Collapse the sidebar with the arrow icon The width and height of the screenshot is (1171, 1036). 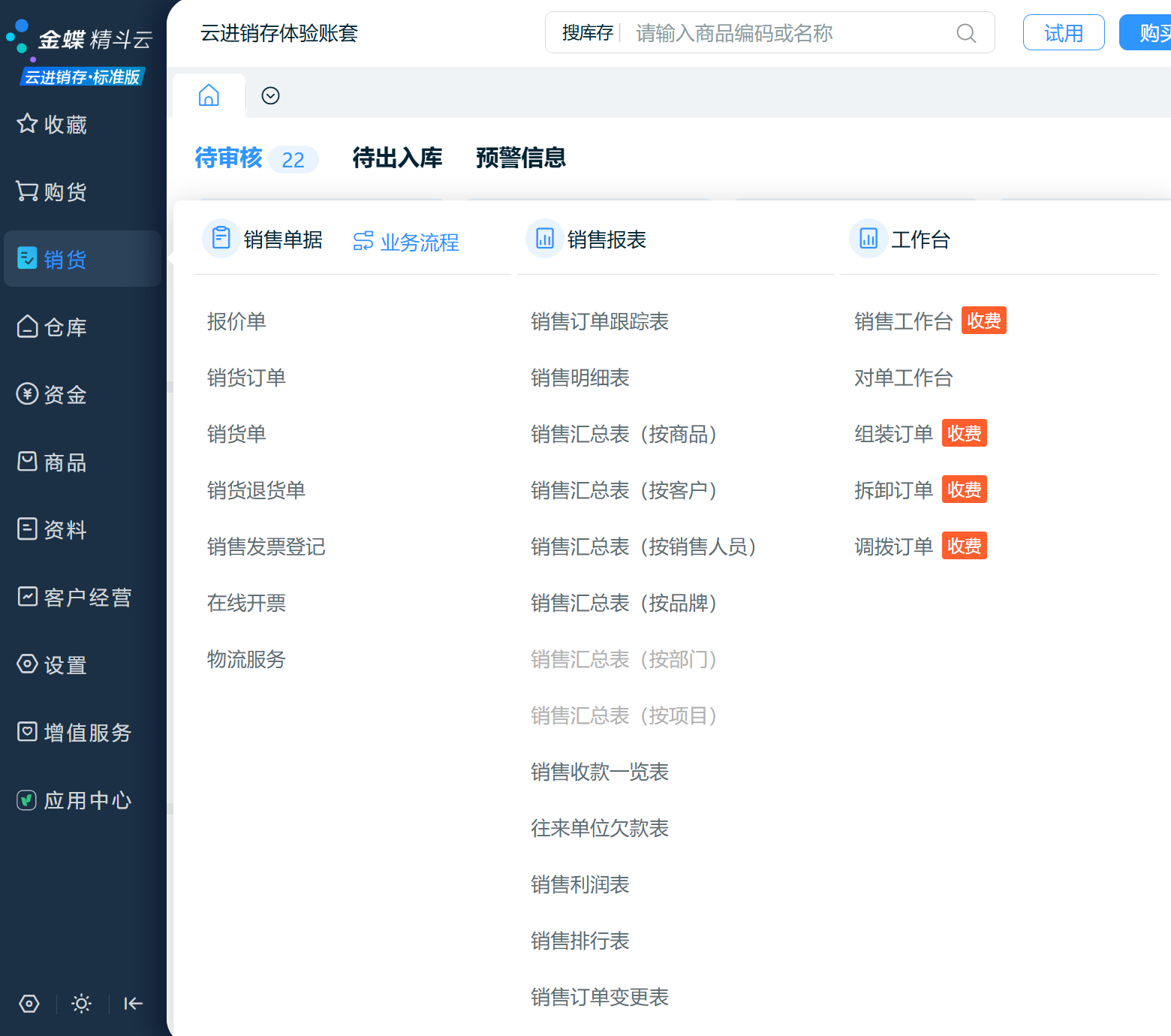pyautogui.click(x=134, y=1003)
